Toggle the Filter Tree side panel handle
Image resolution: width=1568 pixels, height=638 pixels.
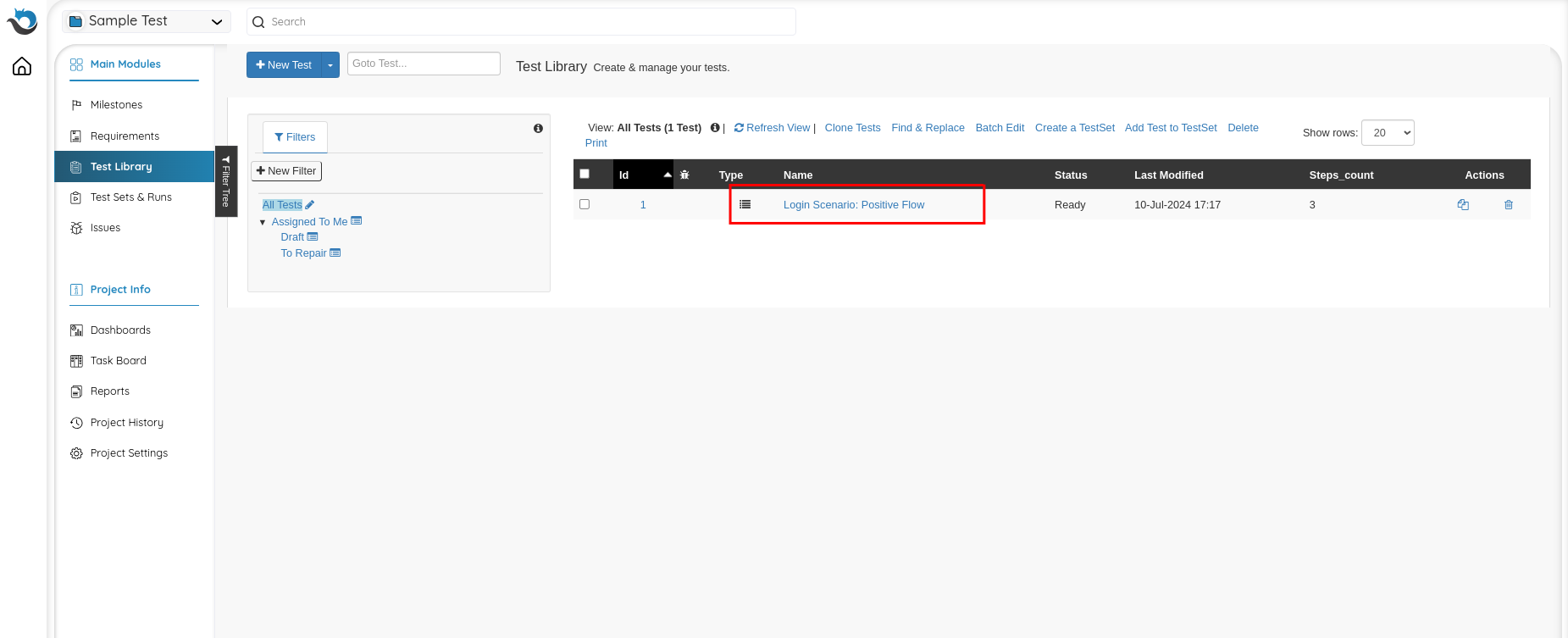click(x=225, y=181)
